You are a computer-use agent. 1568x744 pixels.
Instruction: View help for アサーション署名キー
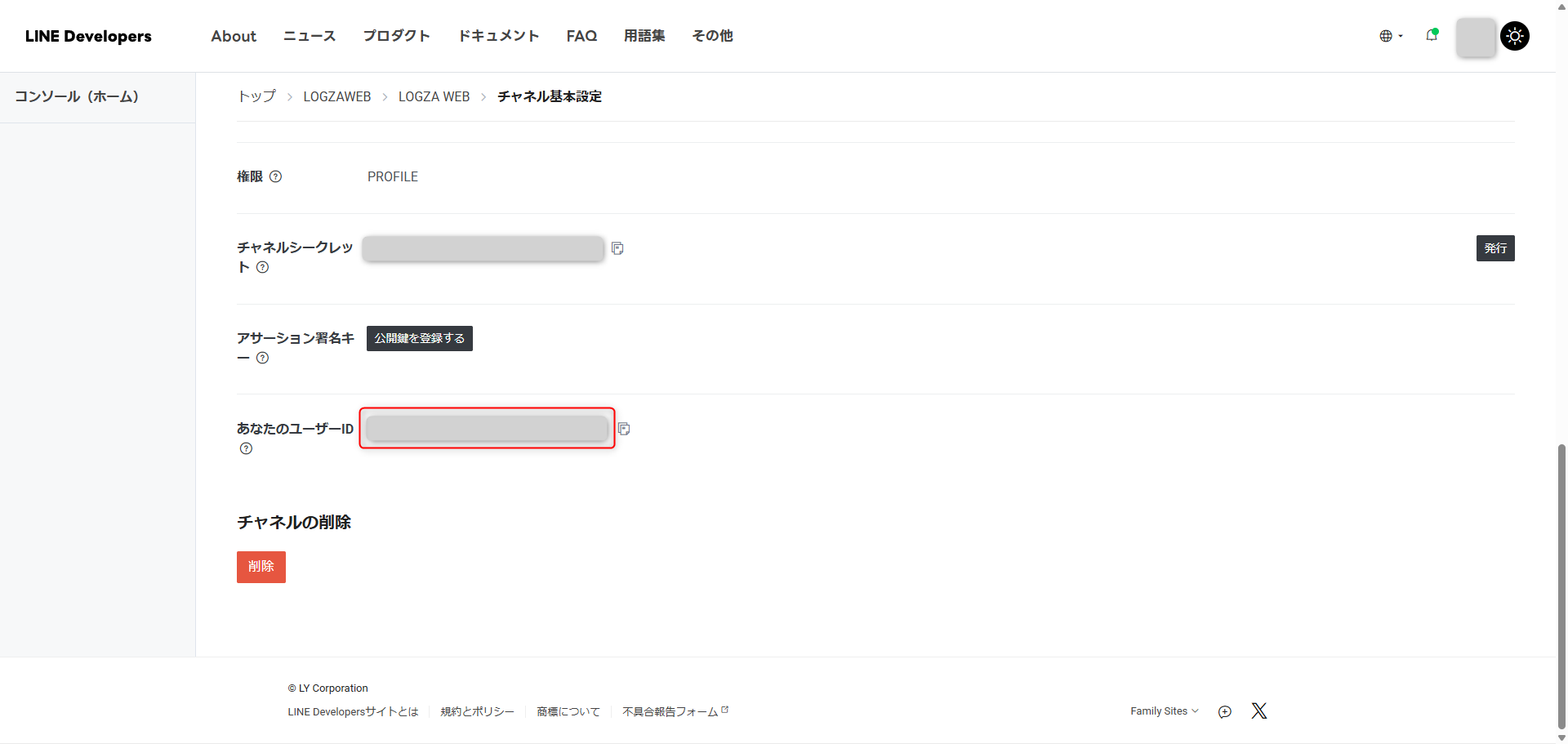262,358
